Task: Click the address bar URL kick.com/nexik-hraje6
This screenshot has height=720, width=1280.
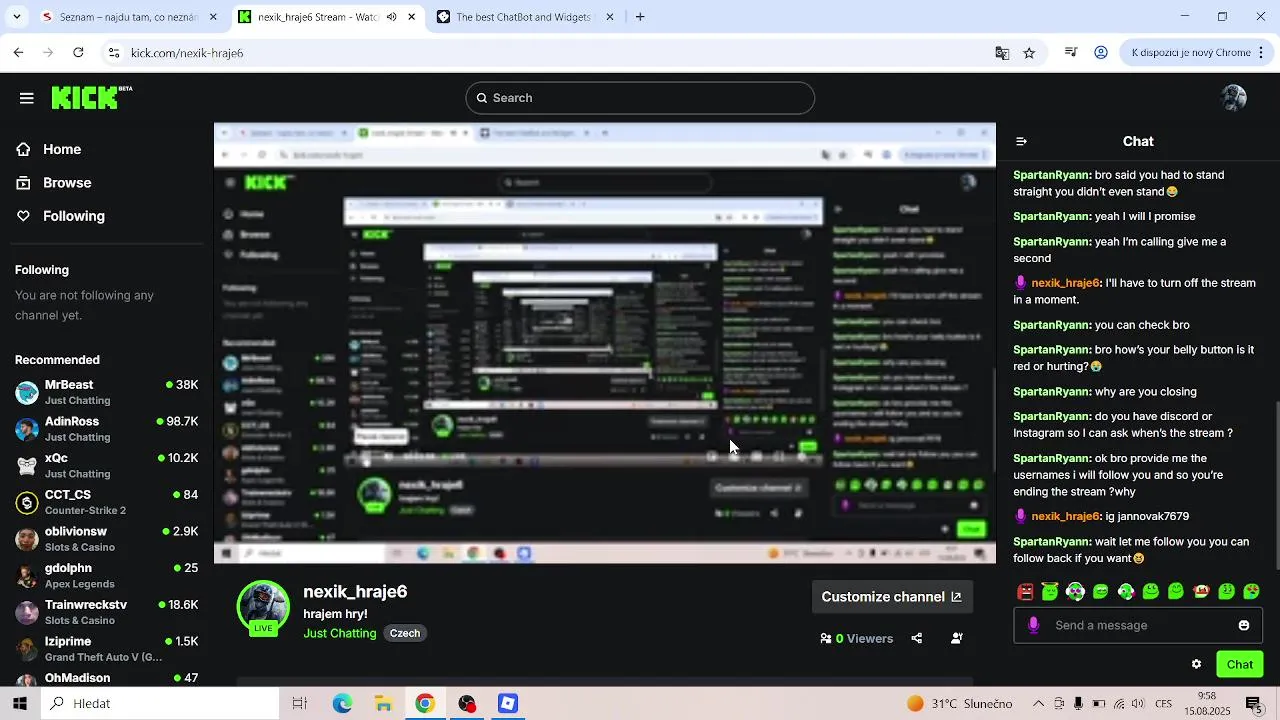Action: pyautogui.click(x=187, y=53)
